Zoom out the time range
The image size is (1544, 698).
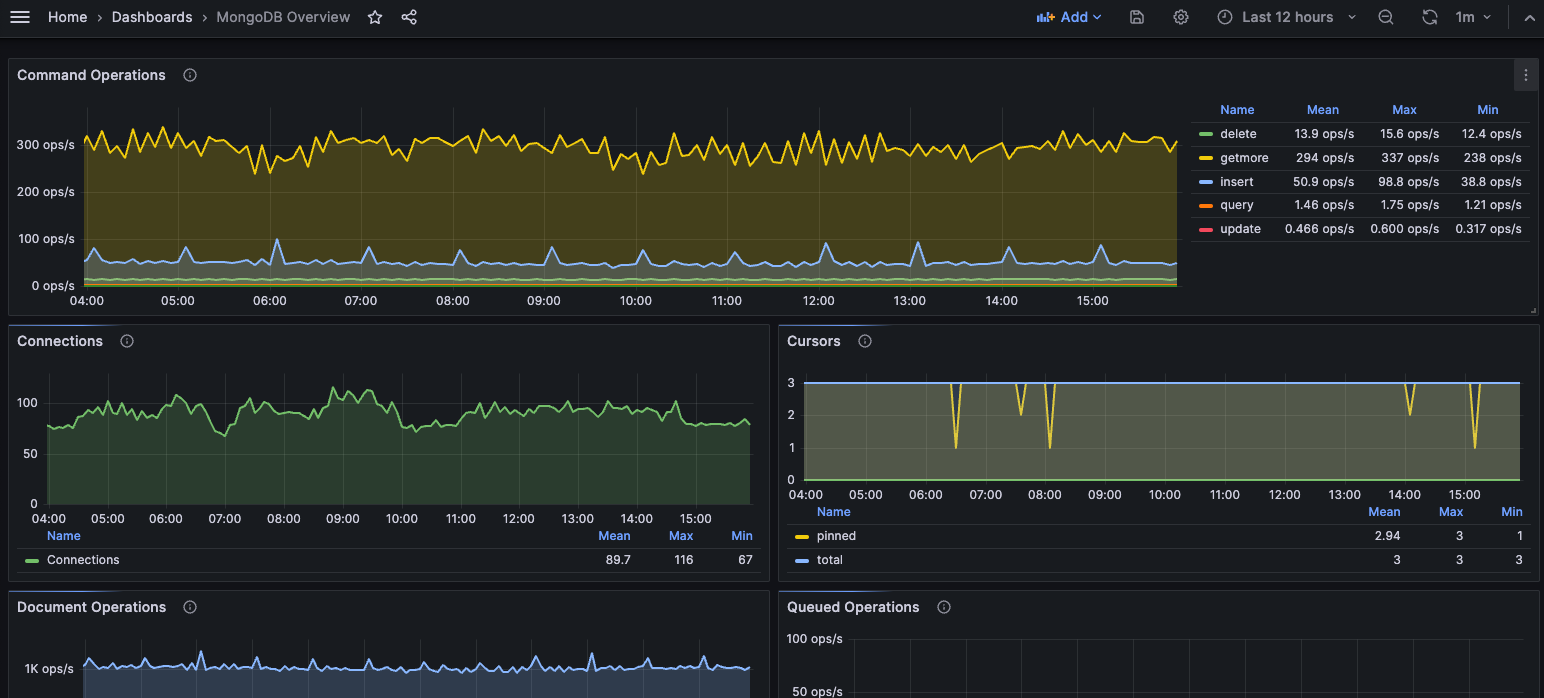[x=1386, y=17]
